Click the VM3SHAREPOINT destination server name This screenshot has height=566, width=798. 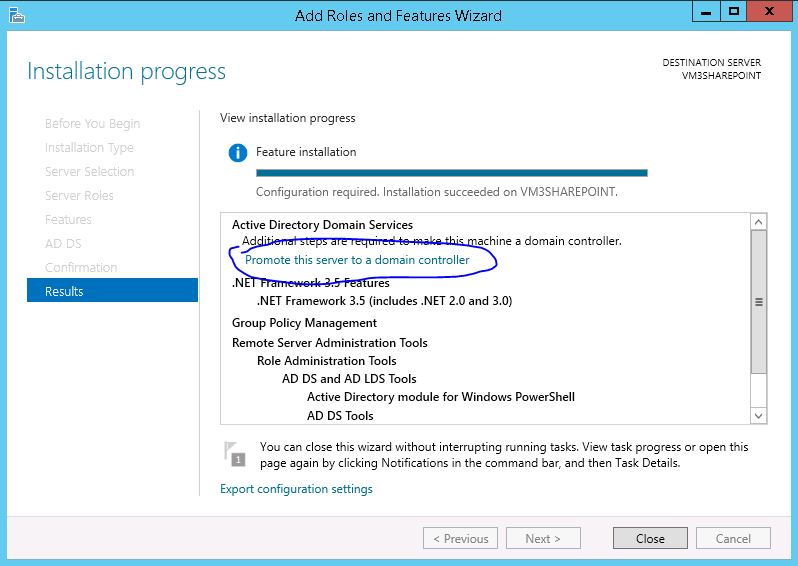tap(721, 75)
